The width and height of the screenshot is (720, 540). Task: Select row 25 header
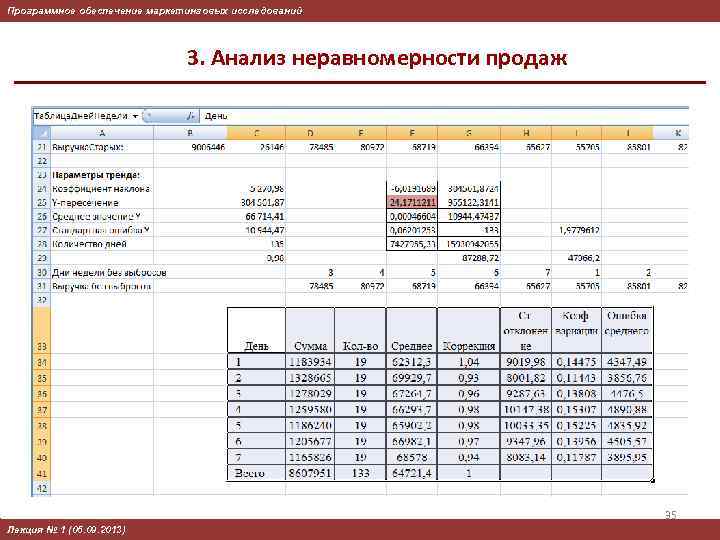tap(41, 202)
